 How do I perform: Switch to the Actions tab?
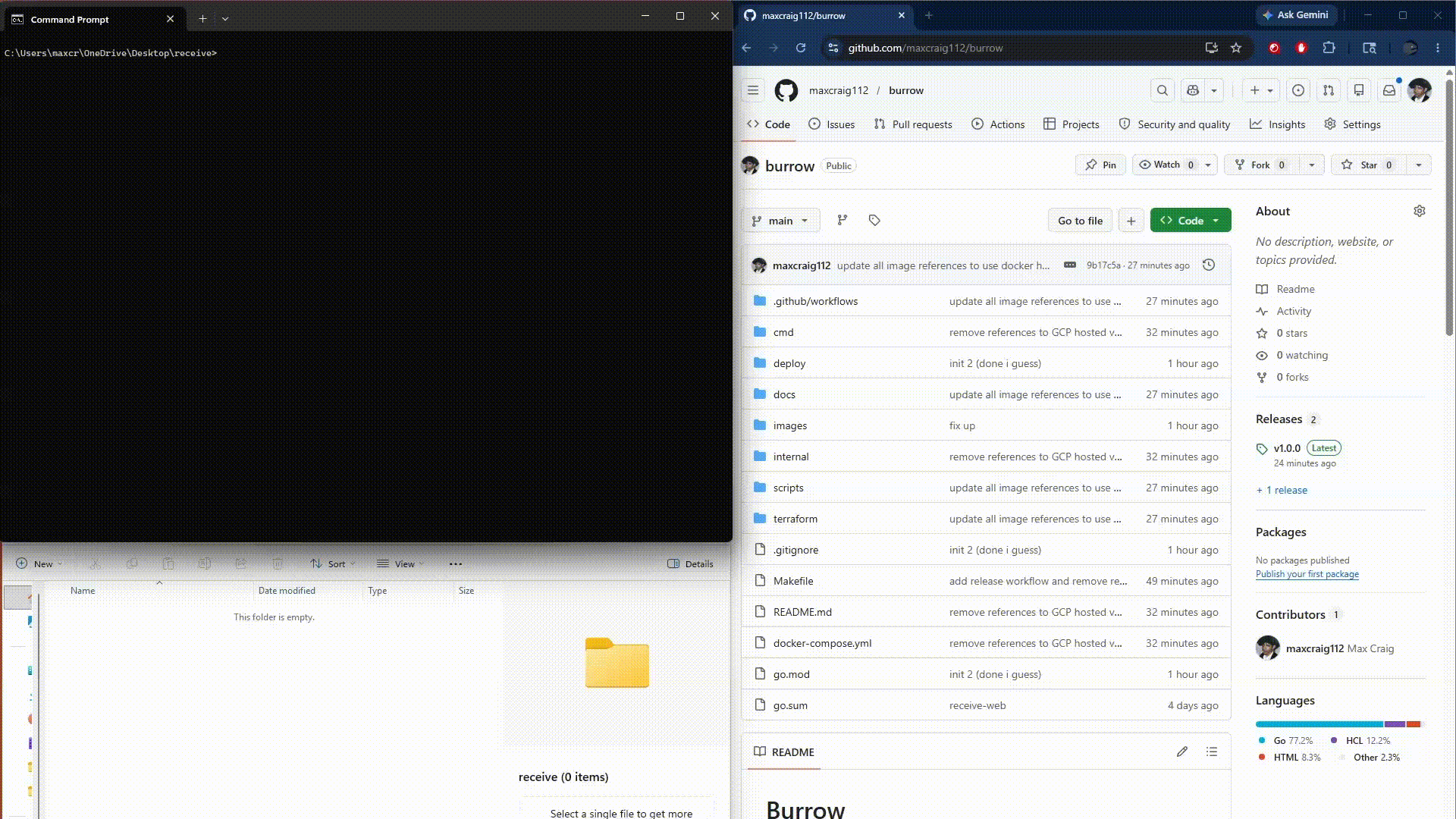tap(998, 124)
